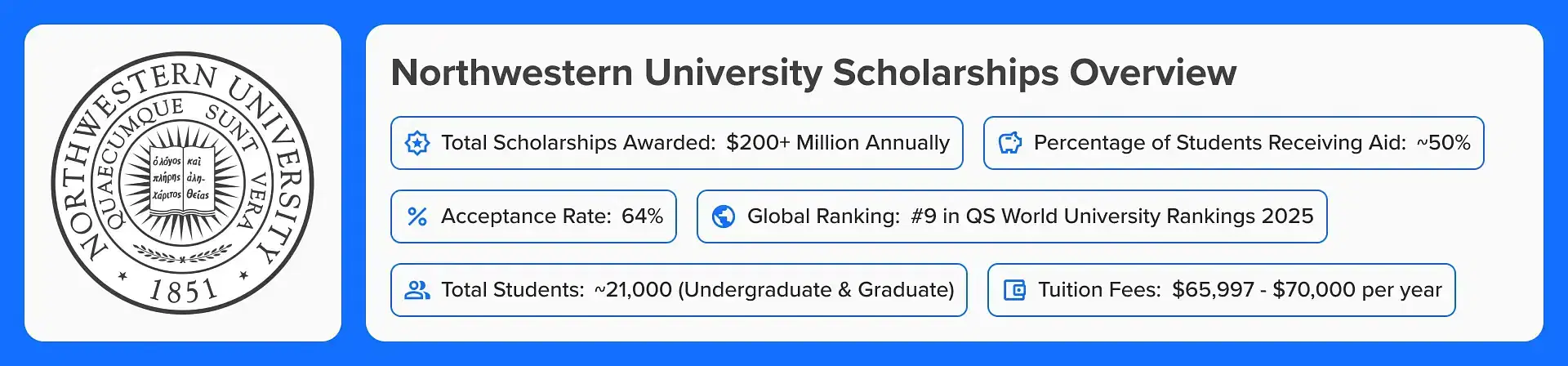1568x366 pixels.
Task: Click the ~50% aid percentage value
Action: coord(1443,143)
